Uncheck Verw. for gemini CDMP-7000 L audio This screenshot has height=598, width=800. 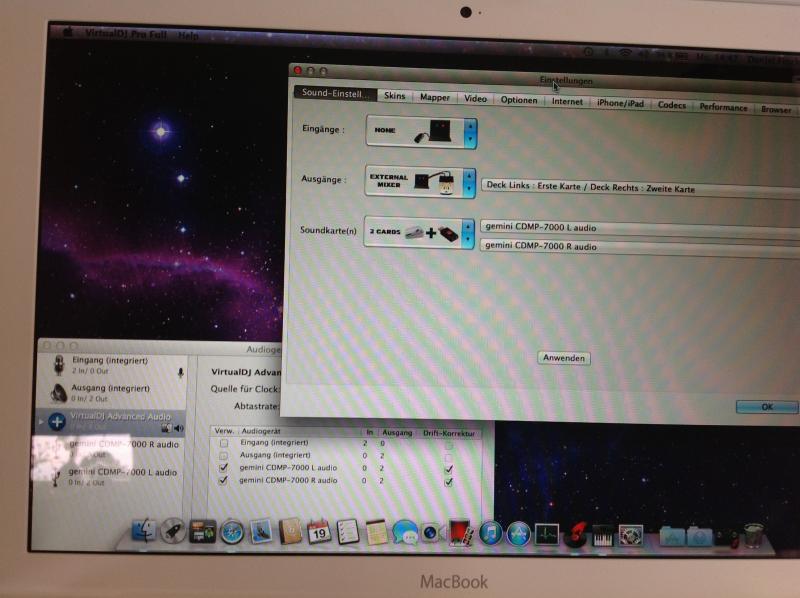coord(223,467)
